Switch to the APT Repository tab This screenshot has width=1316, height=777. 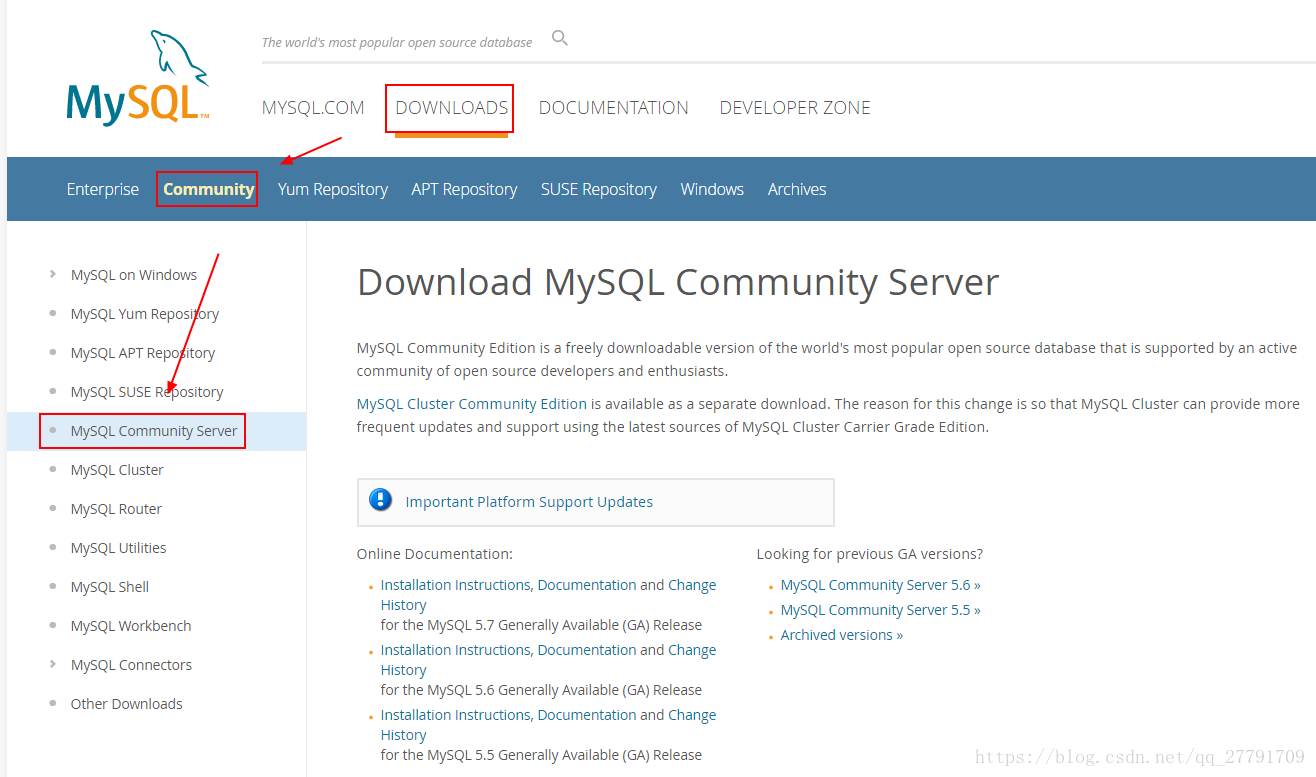point(464,189)
